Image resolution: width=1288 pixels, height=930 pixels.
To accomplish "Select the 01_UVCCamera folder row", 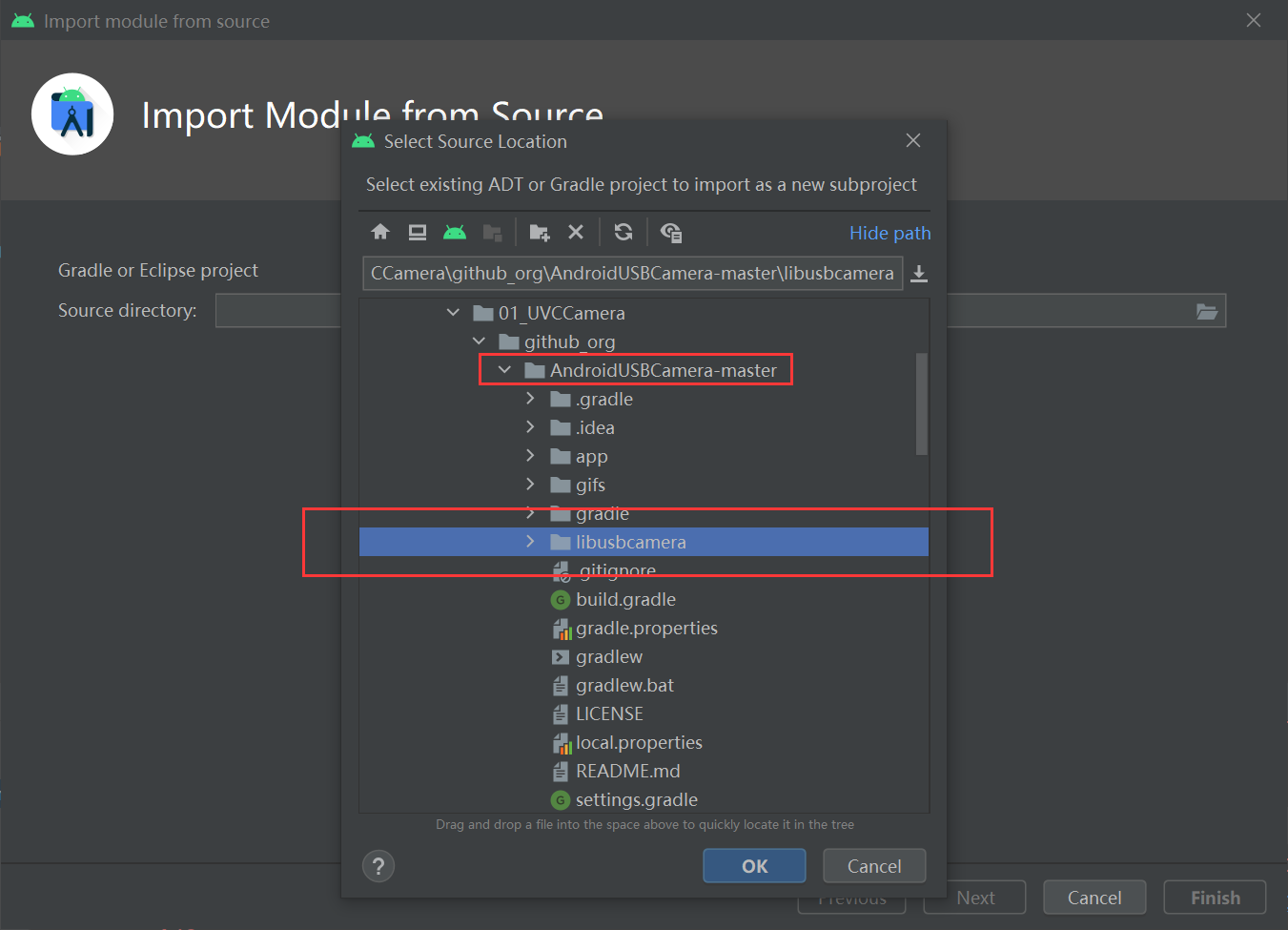I will click(644, 313).
